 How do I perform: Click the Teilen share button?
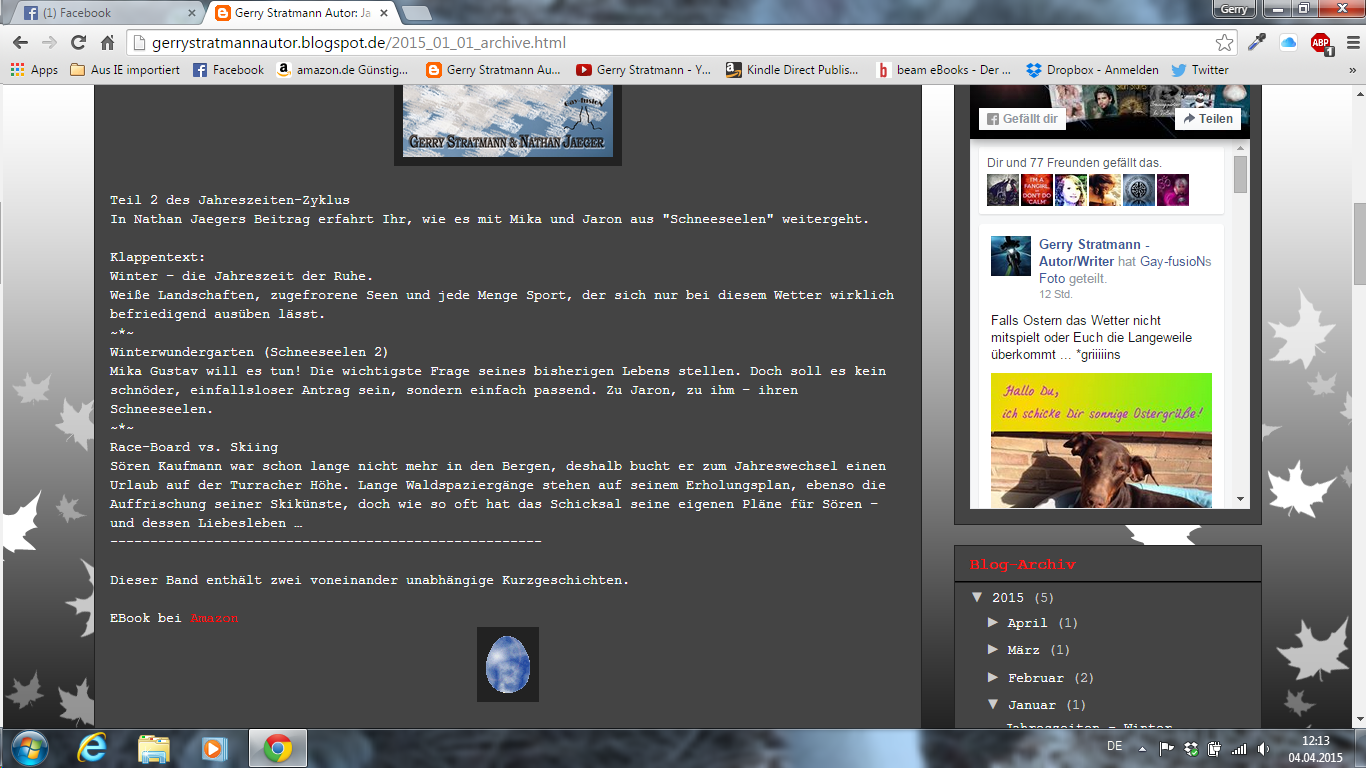[1208, 118]
